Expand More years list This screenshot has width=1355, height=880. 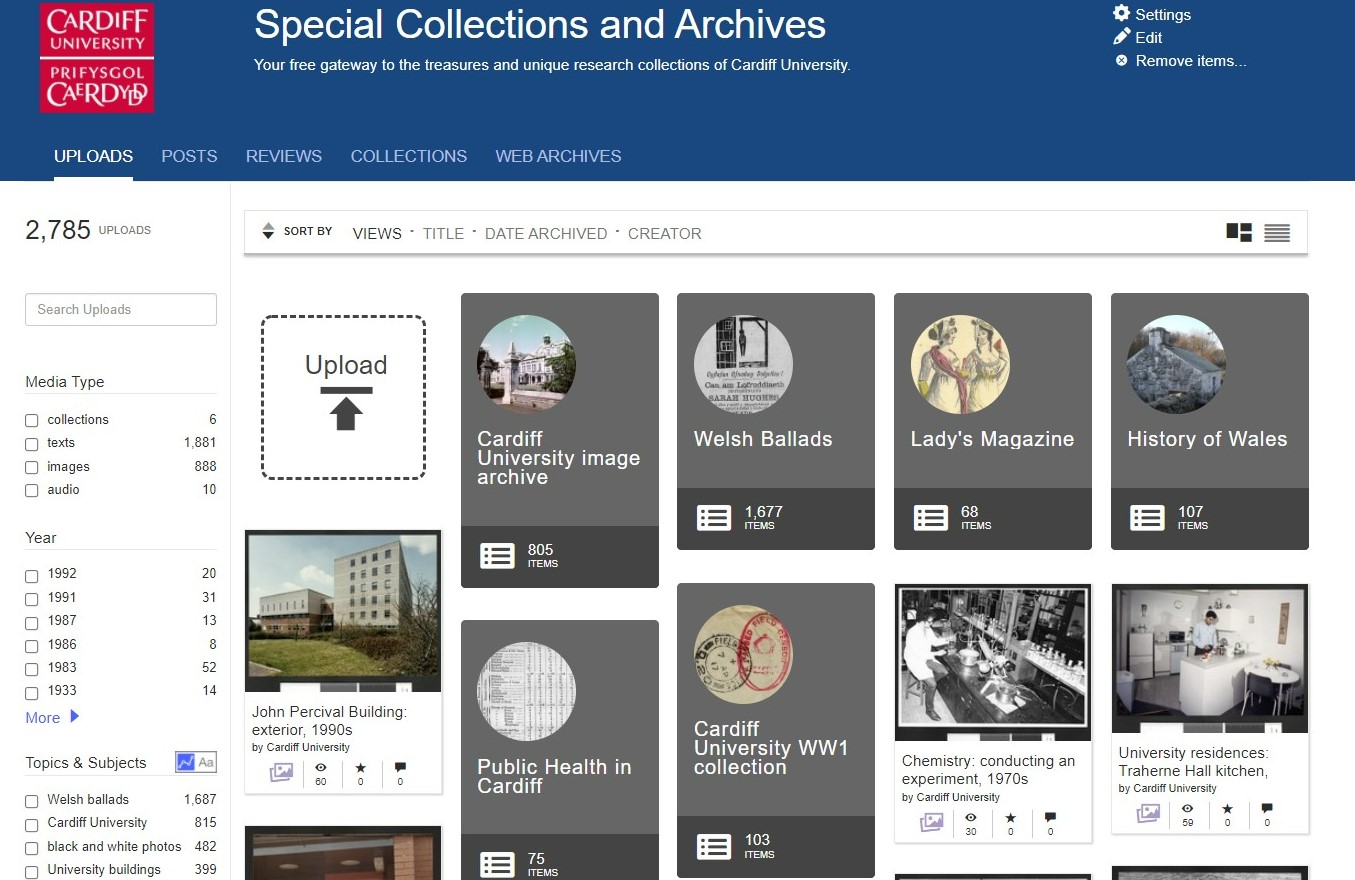pyautogui.click(x=52, y=717)
